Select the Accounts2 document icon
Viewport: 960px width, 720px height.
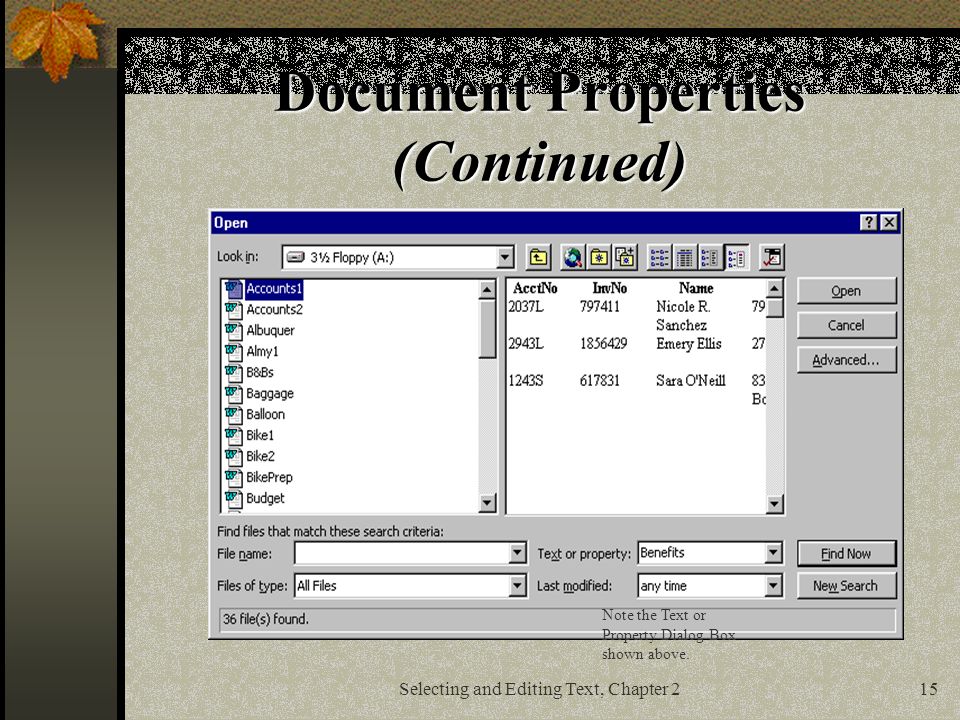233,310
